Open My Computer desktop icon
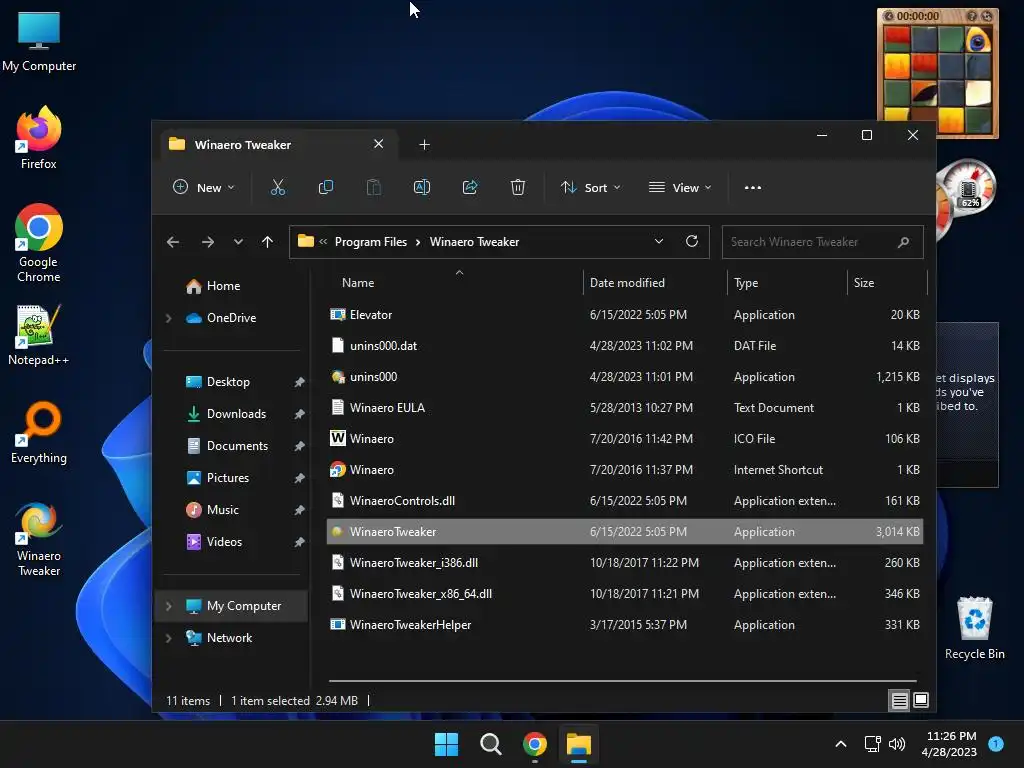 pos(39,41)
